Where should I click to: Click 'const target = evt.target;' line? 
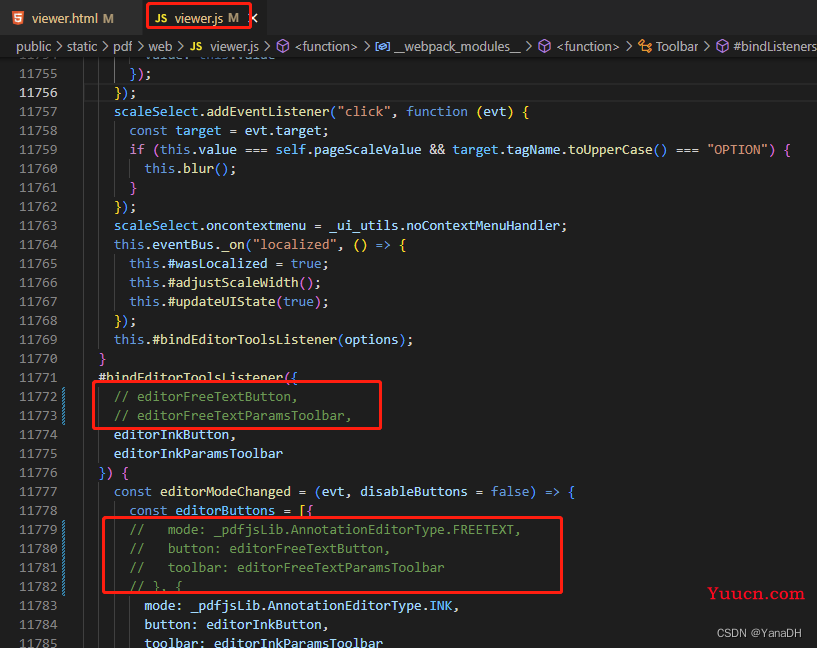[229, 131]
